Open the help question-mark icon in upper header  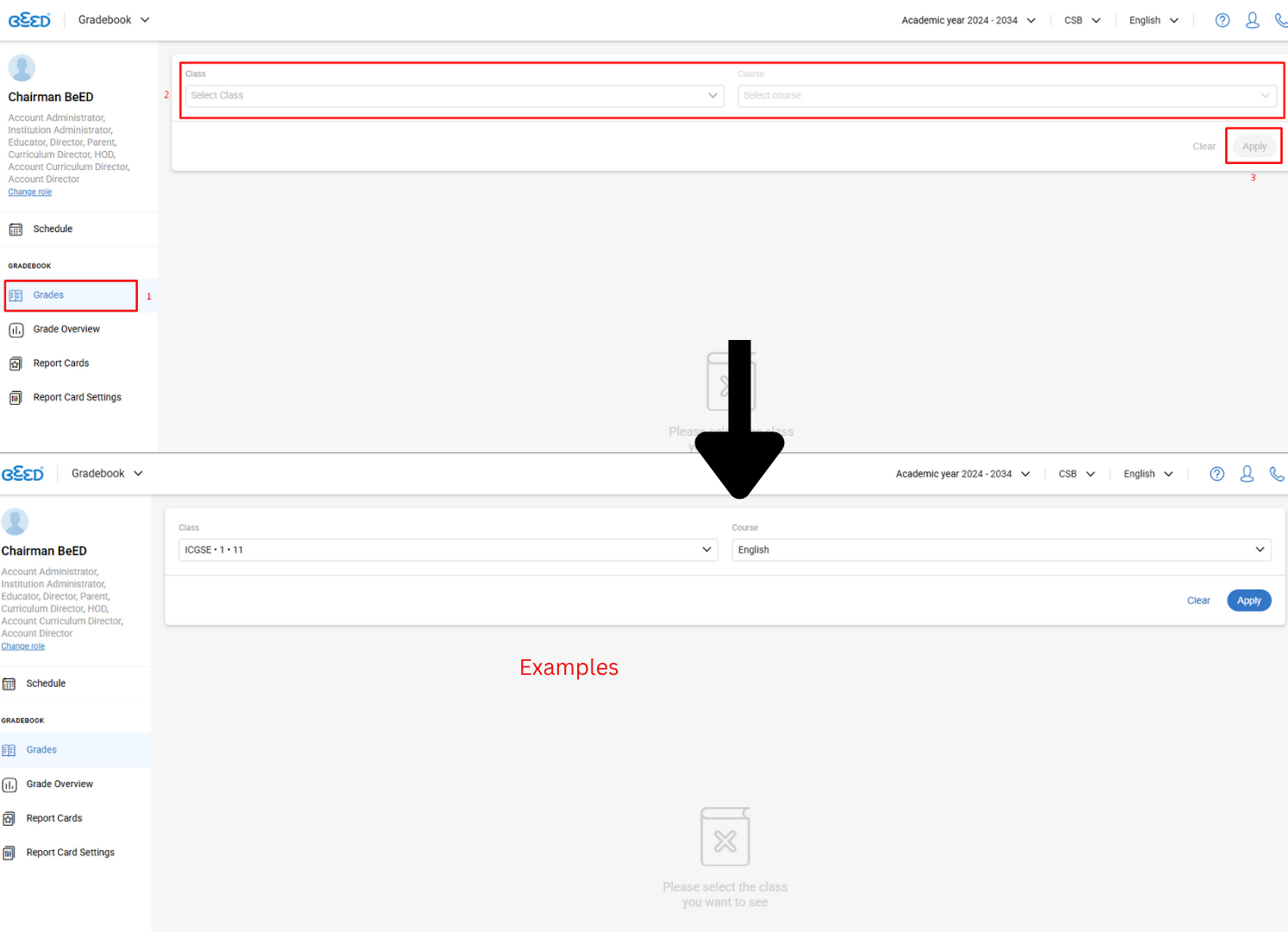point(1222,21)
